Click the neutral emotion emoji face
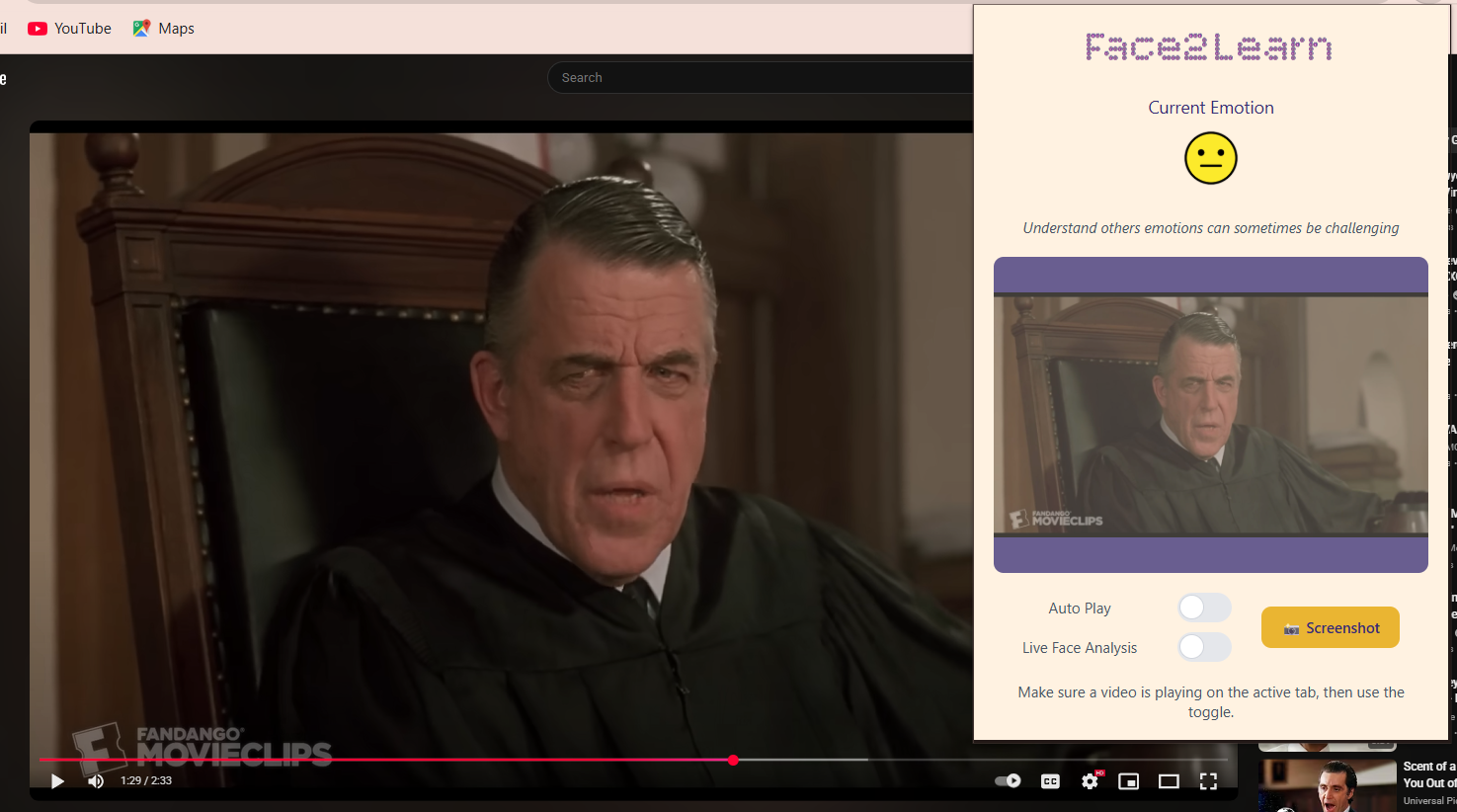The height and width of the screenshot is (812, 1457). (1211, 158)
